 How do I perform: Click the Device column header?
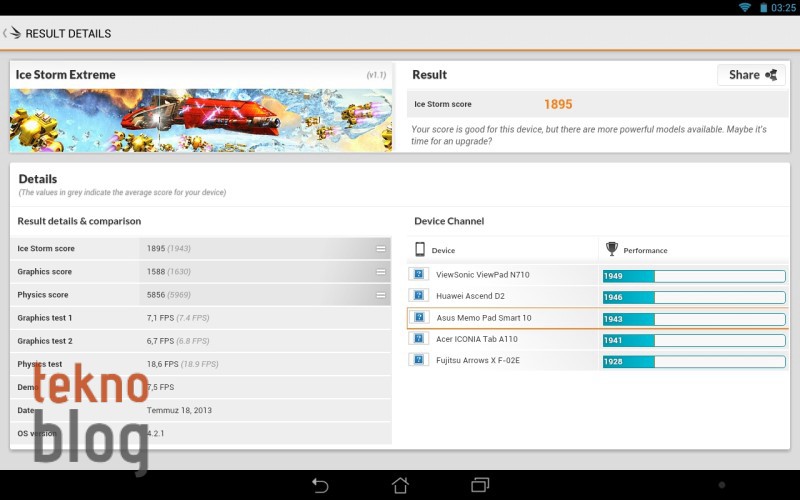(442, 250)
